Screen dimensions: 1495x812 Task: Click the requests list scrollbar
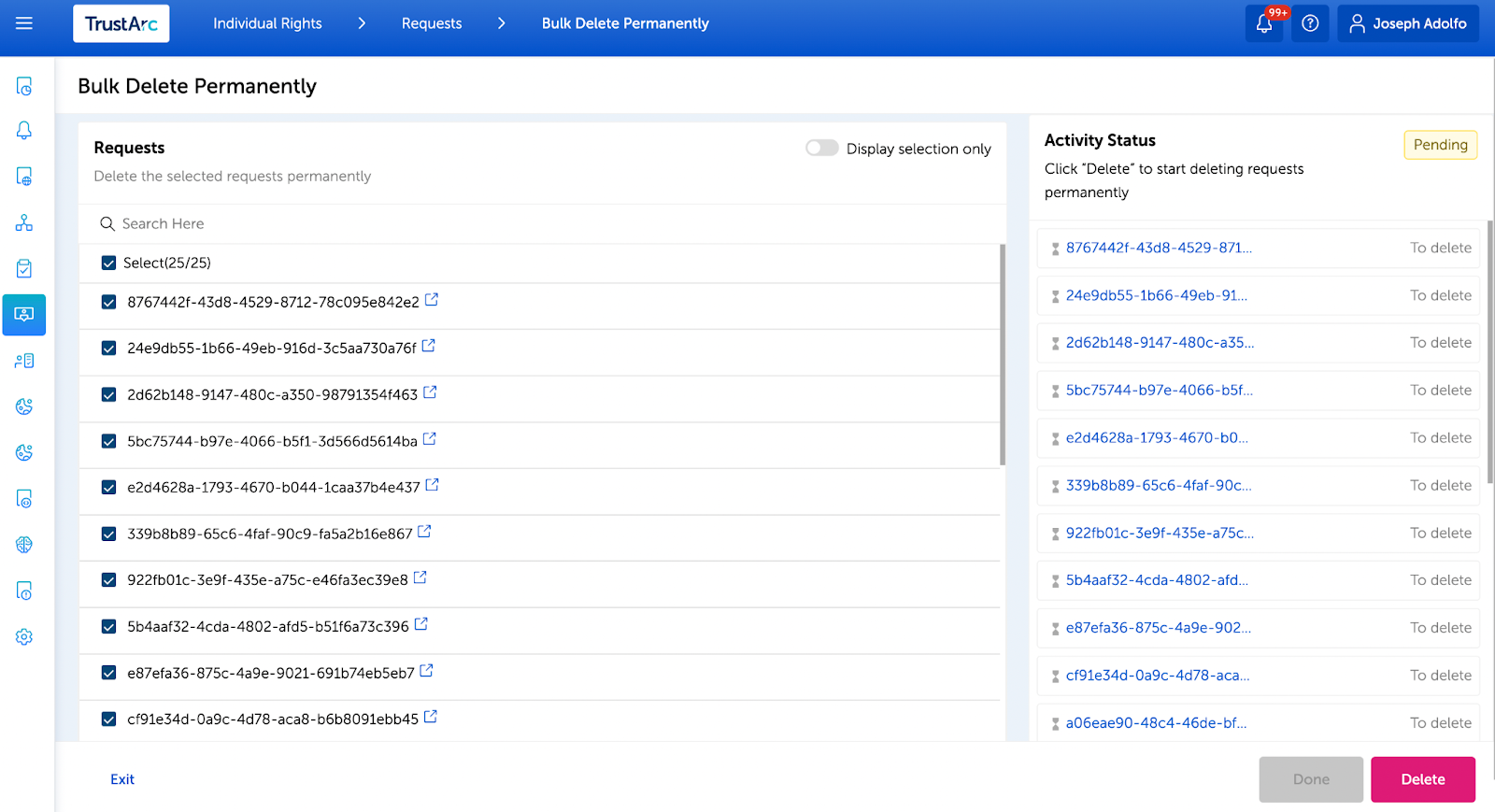pyautogui.click(x=1003, y=355)
